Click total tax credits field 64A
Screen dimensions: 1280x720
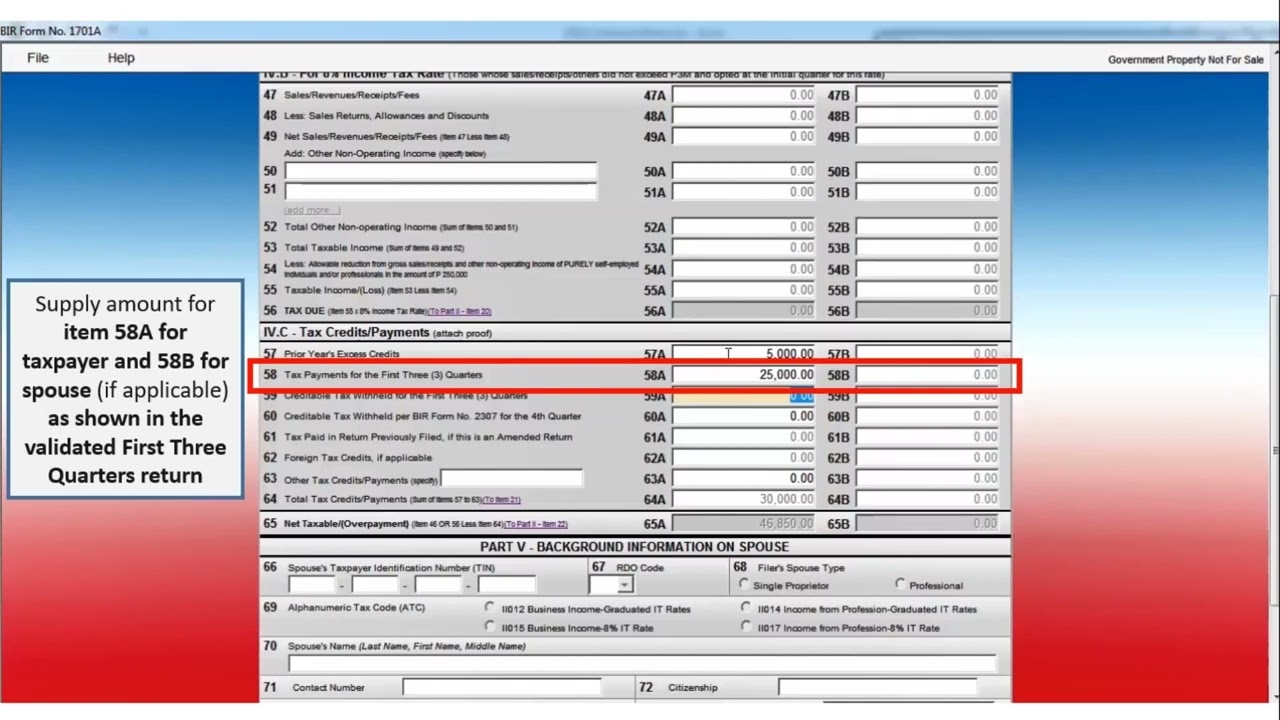[745, 499]
